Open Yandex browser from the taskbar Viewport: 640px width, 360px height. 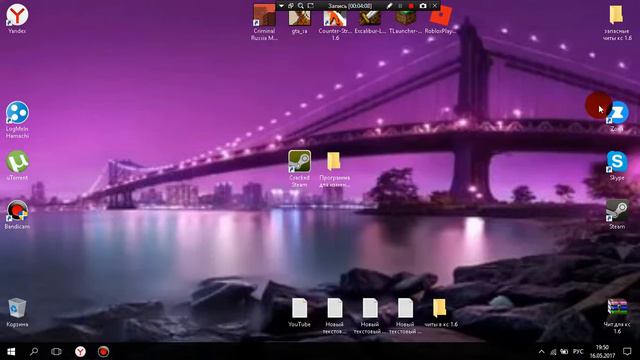click(x=80, y=351)
